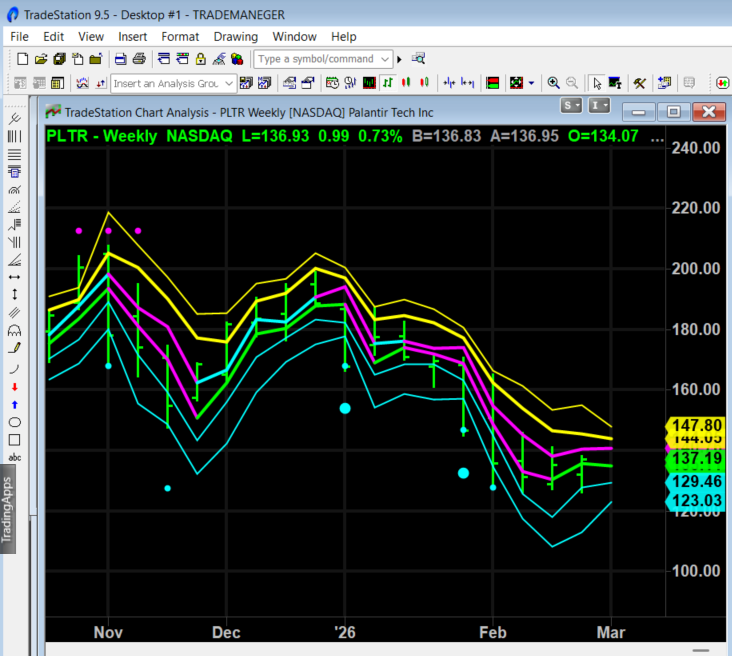The image size is (732, 656).
Task: Click the Zoom In magnifier icon
Action: pyautogui.click(x=554, y=83)
